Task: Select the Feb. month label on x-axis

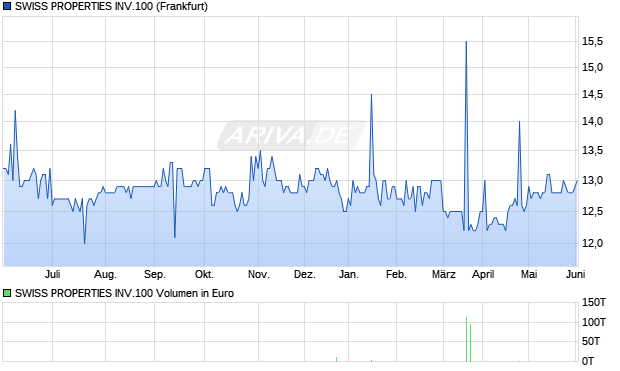Action: coord(396,274)
